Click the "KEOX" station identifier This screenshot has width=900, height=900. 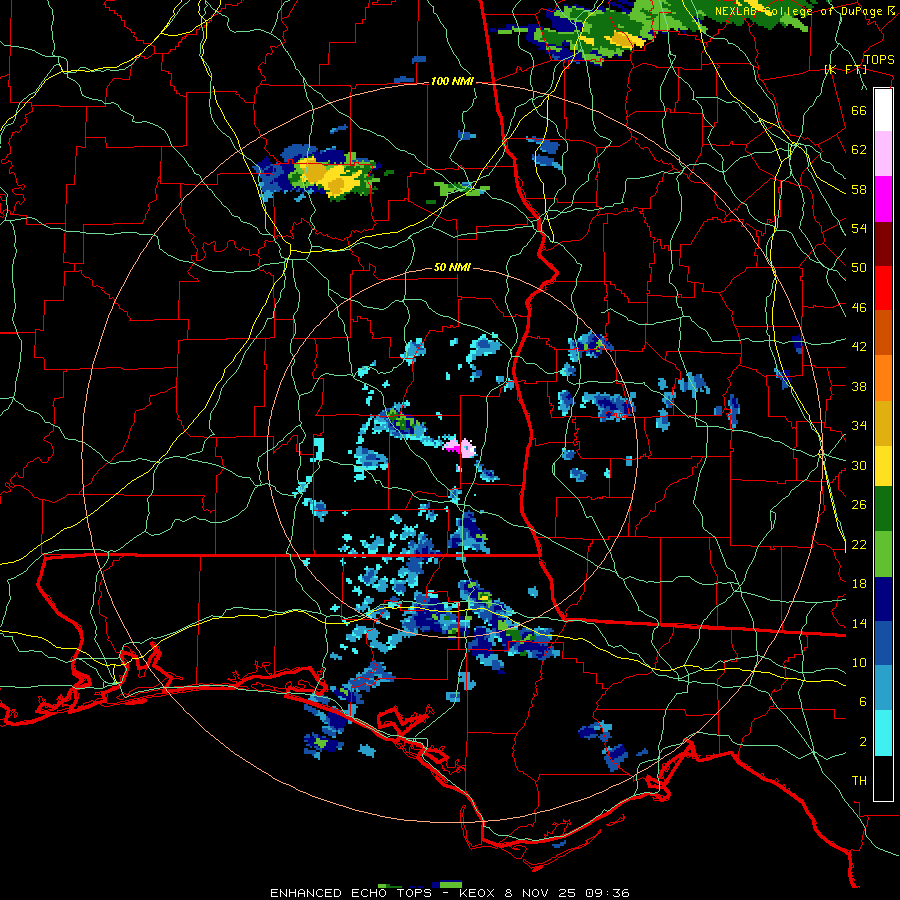477,893
